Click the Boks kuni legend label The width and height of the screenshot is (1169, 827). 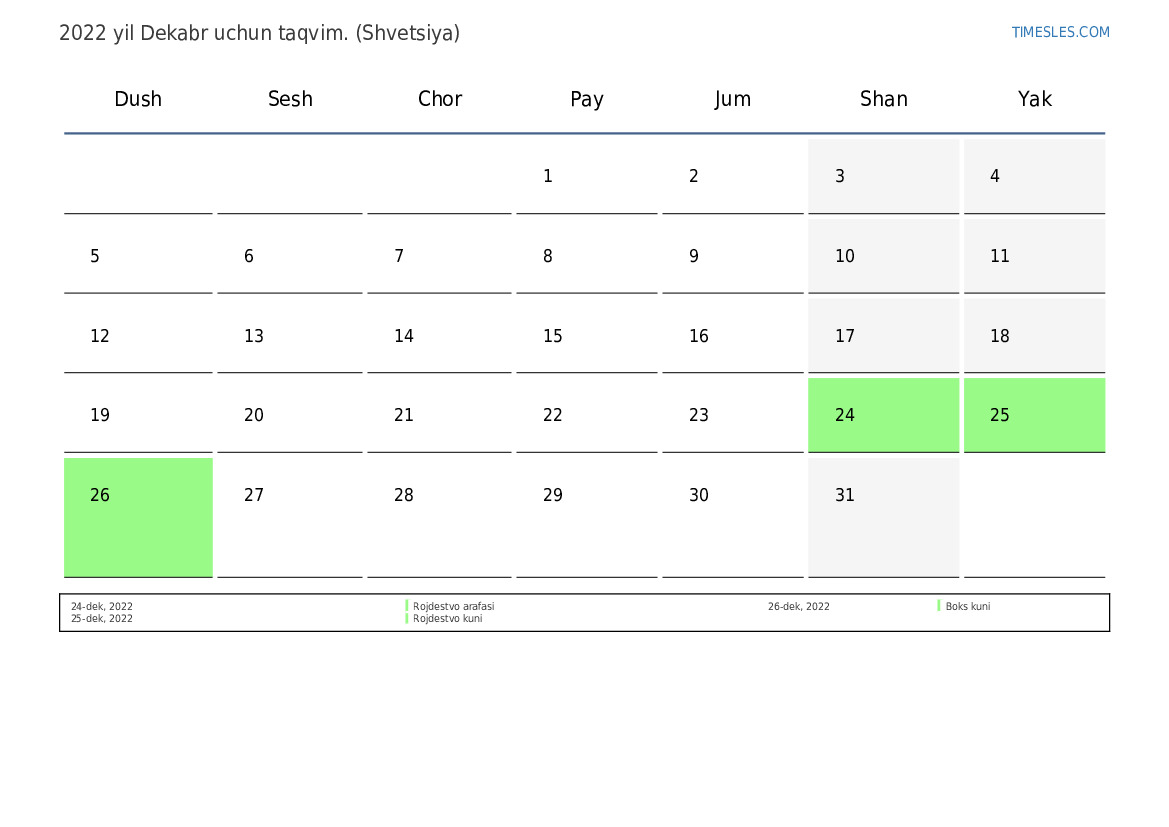click(x=967, y=606)
